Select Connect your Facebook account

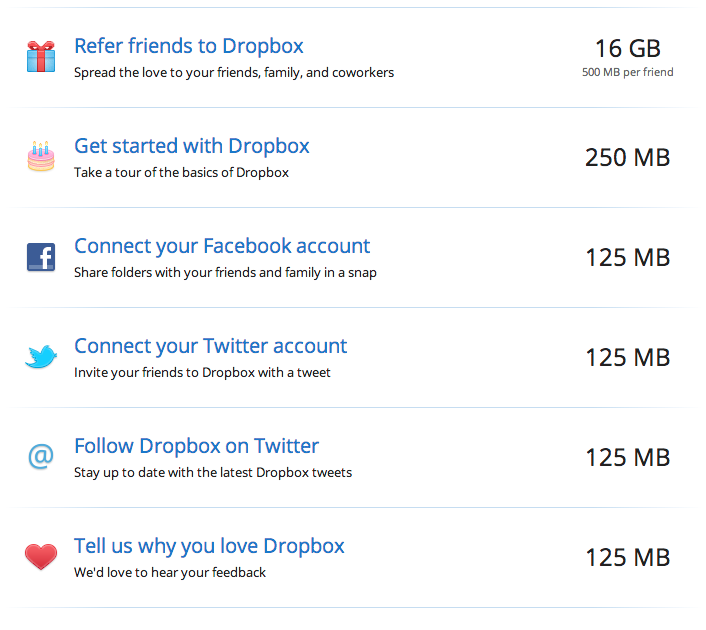222,246
